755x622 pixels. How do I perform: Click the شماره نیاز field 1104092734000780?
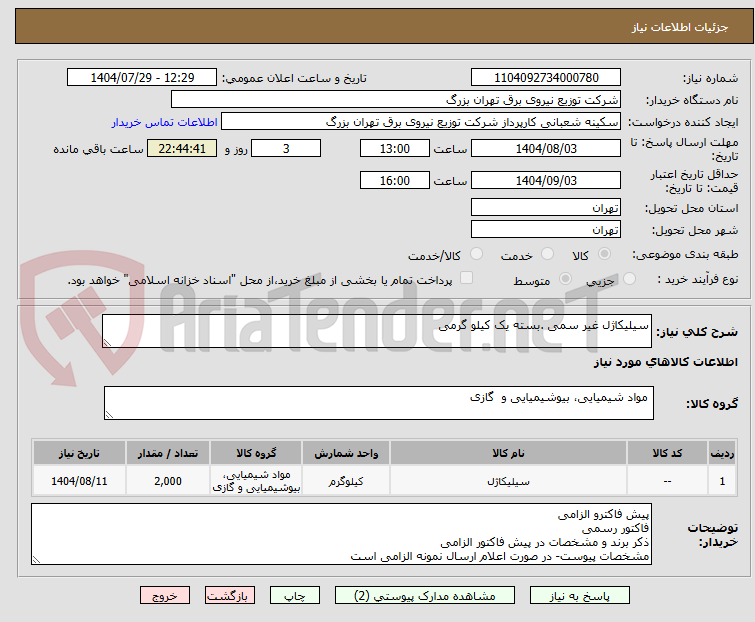pos(546,78)
